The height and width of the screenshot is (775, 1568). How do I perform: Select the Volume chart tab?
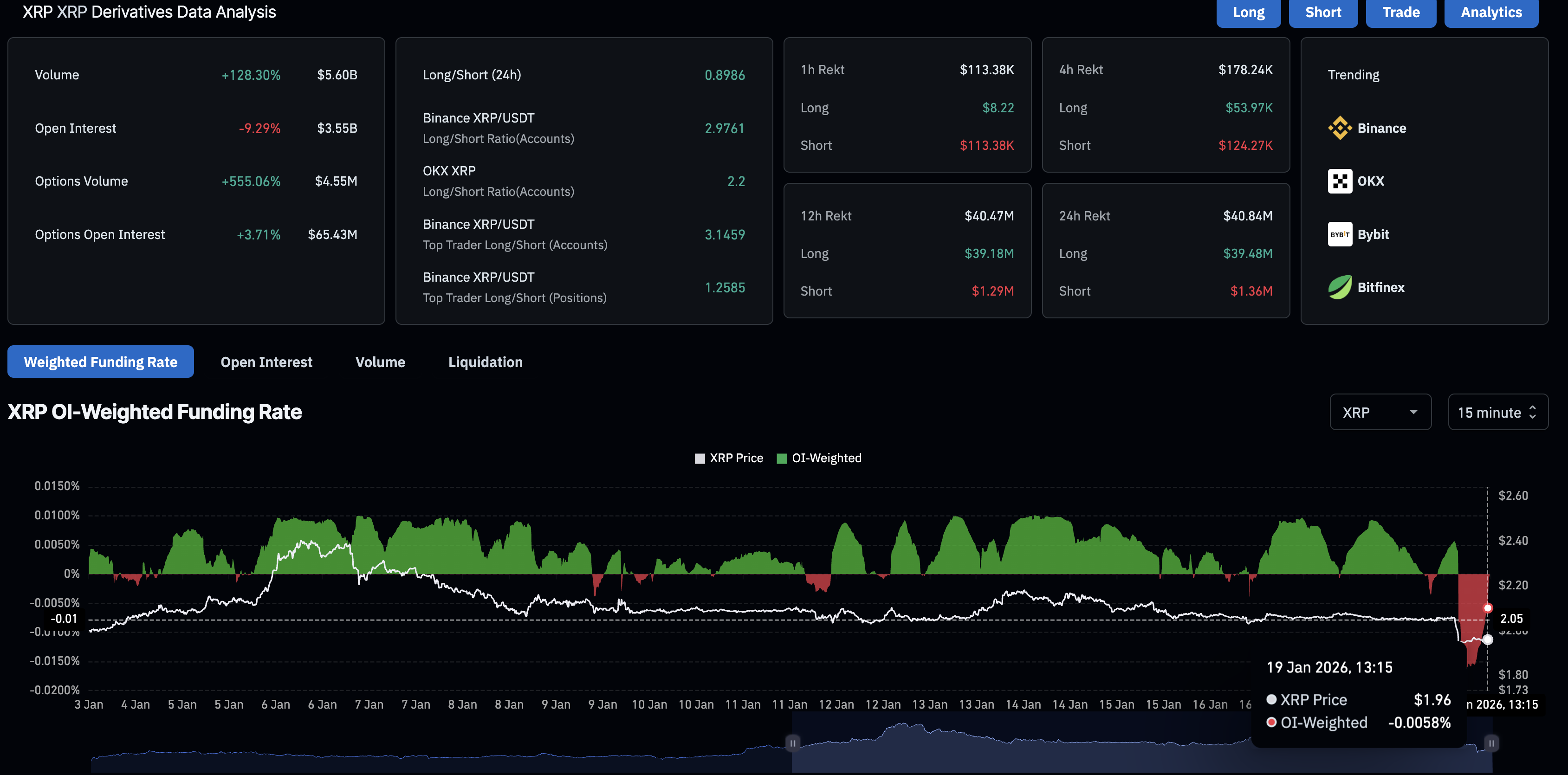tap(380, 362)
